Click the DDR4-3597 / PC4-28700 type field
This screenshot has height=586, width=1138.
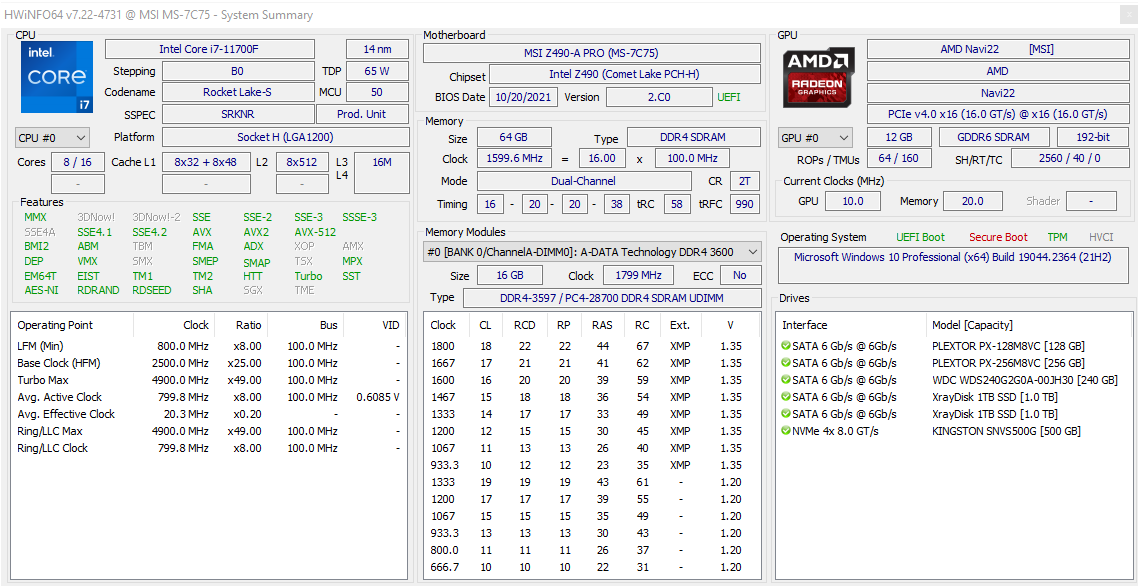[x=612, y=298]
